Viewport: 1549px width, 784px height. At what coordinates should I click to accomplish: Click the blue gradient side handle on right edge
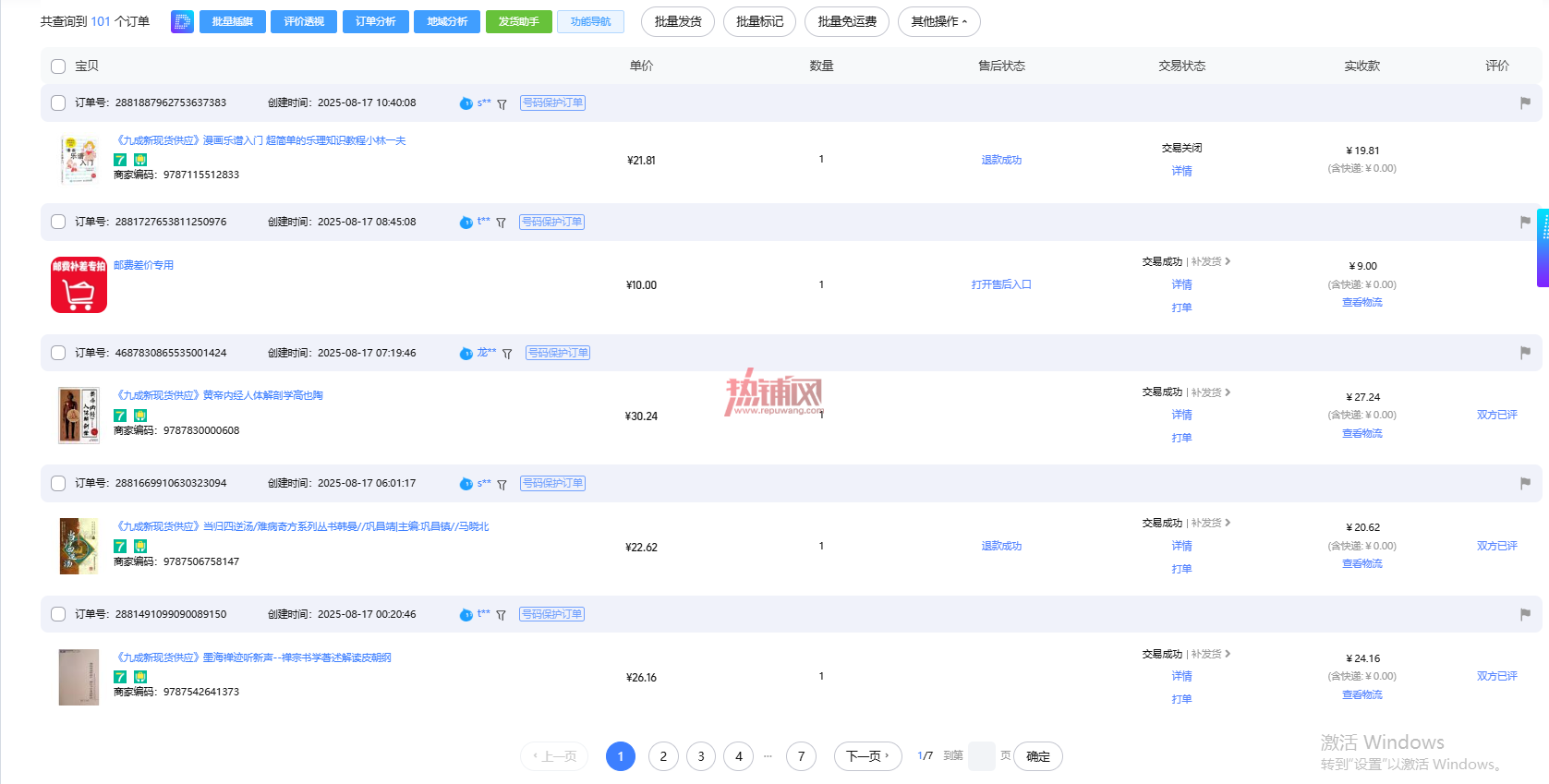[1543, 247]
